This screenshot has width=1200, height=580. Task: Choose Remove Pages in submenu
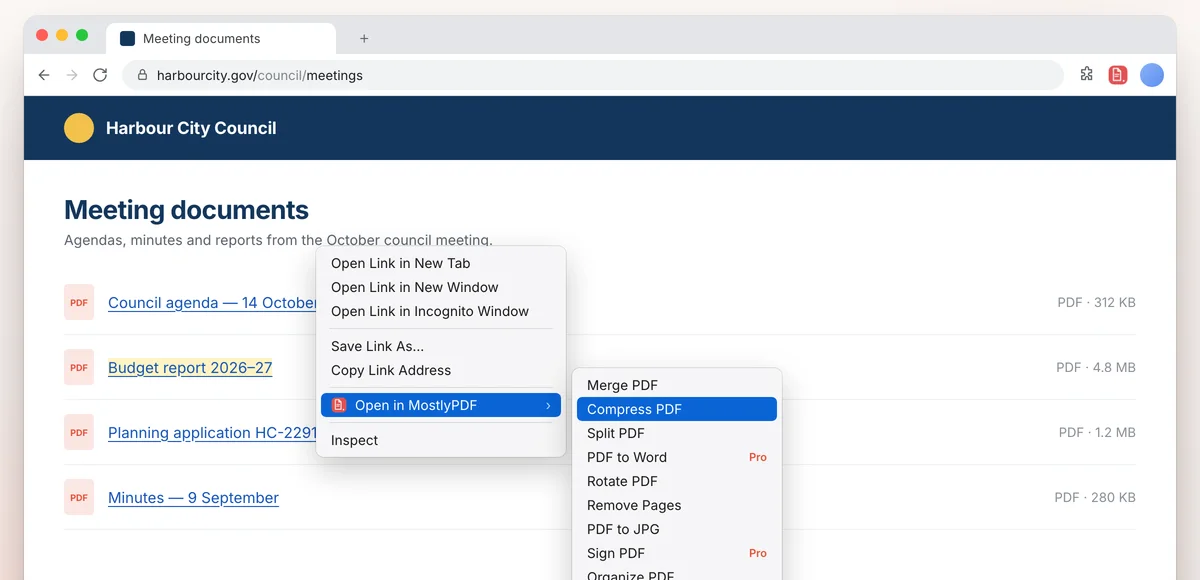[x=677, y=505]
